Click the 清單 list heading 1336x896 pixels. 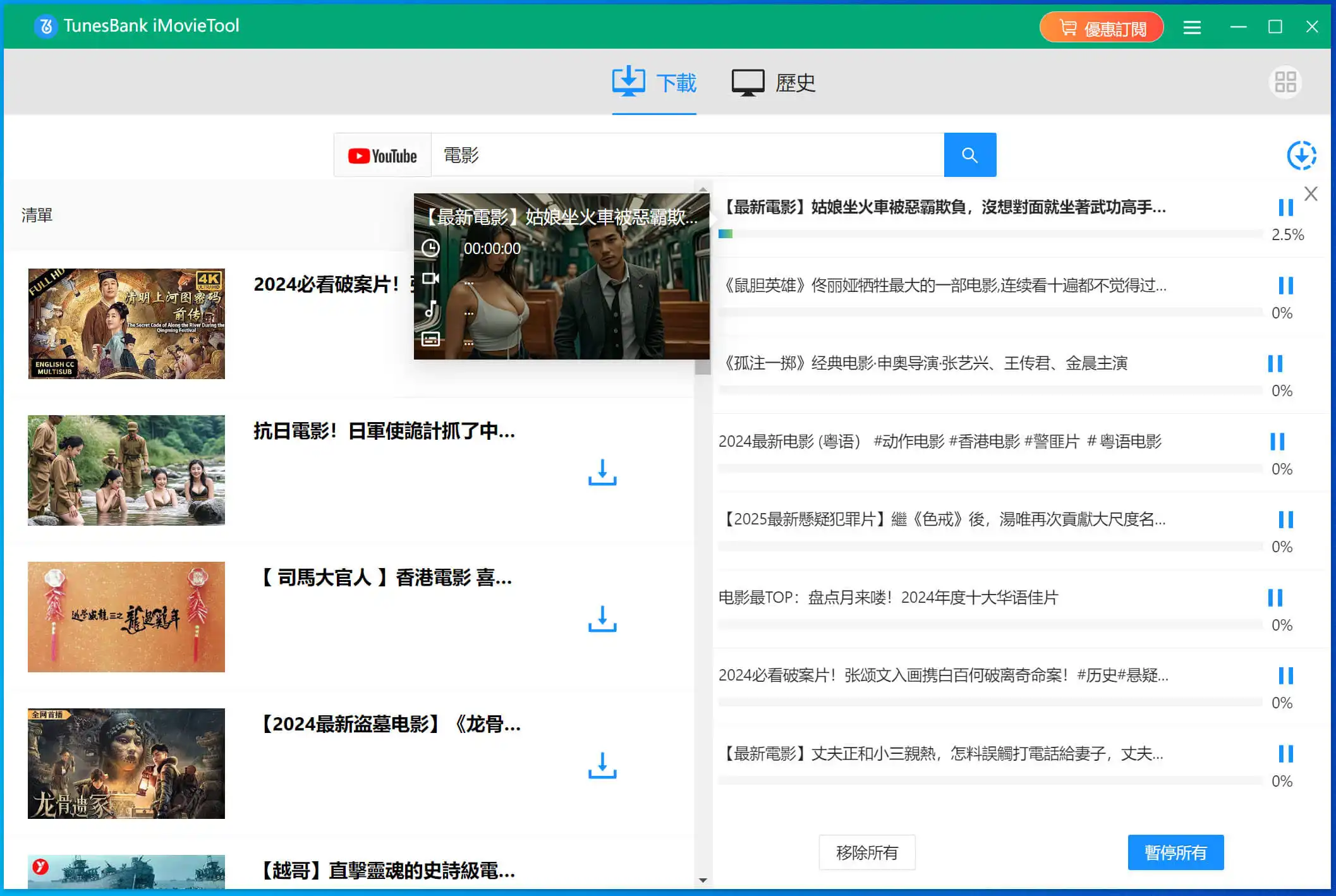click(37, 215)
